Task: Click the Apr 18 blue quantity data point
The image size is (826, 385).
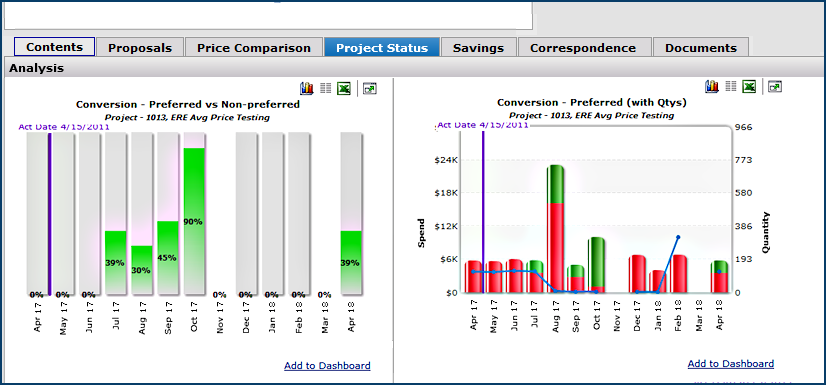Action: [719, 272]
